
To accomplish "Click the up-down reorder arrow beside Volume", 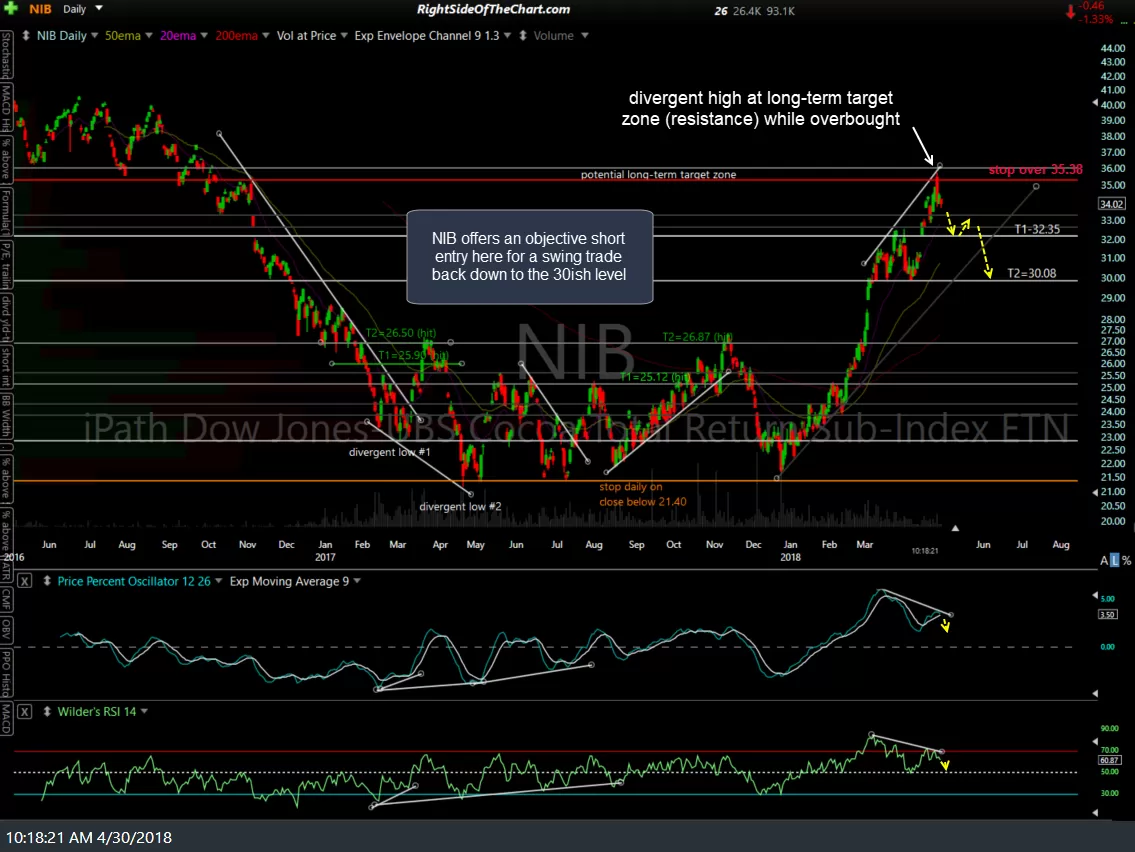I will pyautogui.click(x=523, y=35).
